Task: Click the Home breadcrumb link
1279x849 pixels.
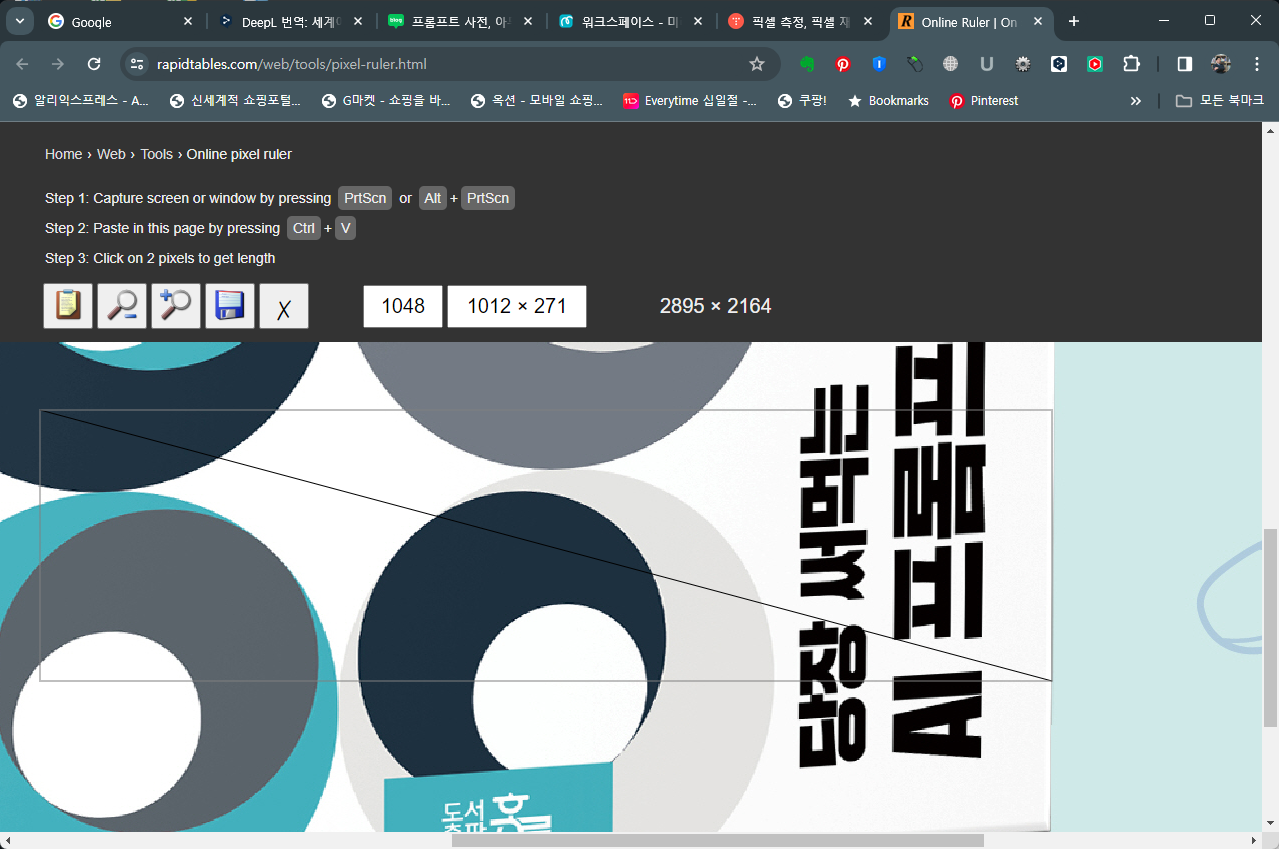Action: click(x=64, y=154)
